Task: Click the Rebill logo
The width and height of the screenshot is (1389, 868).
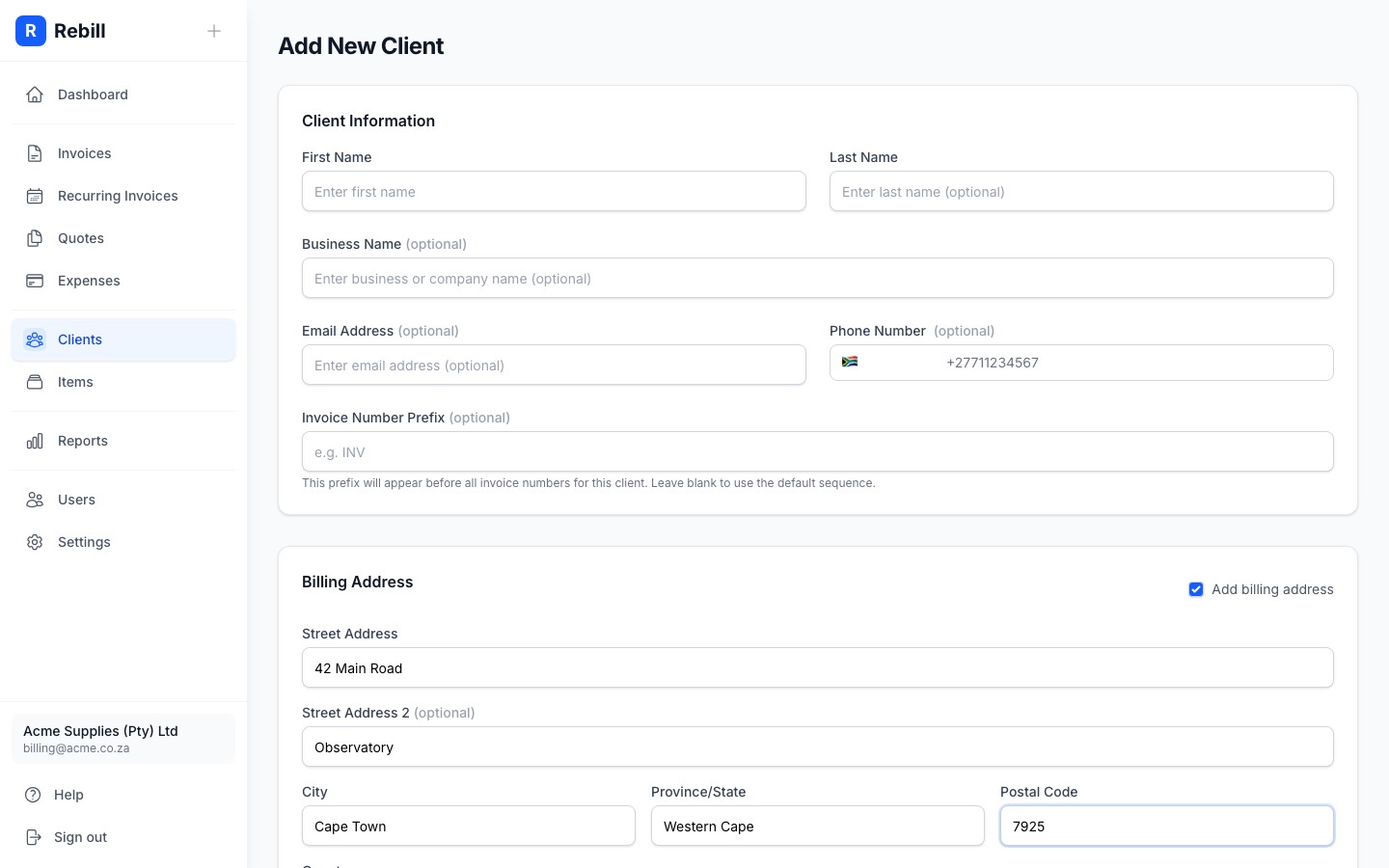Action: coord(31,31)
